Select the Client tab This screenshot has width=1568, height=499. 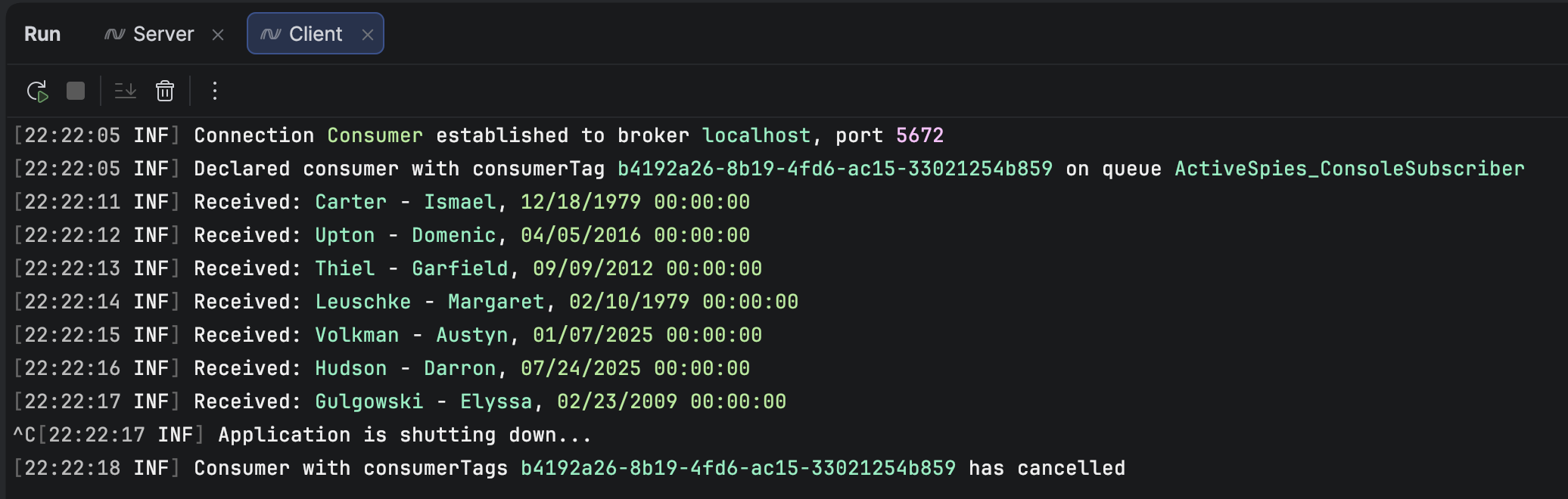(x=315, y=34)
